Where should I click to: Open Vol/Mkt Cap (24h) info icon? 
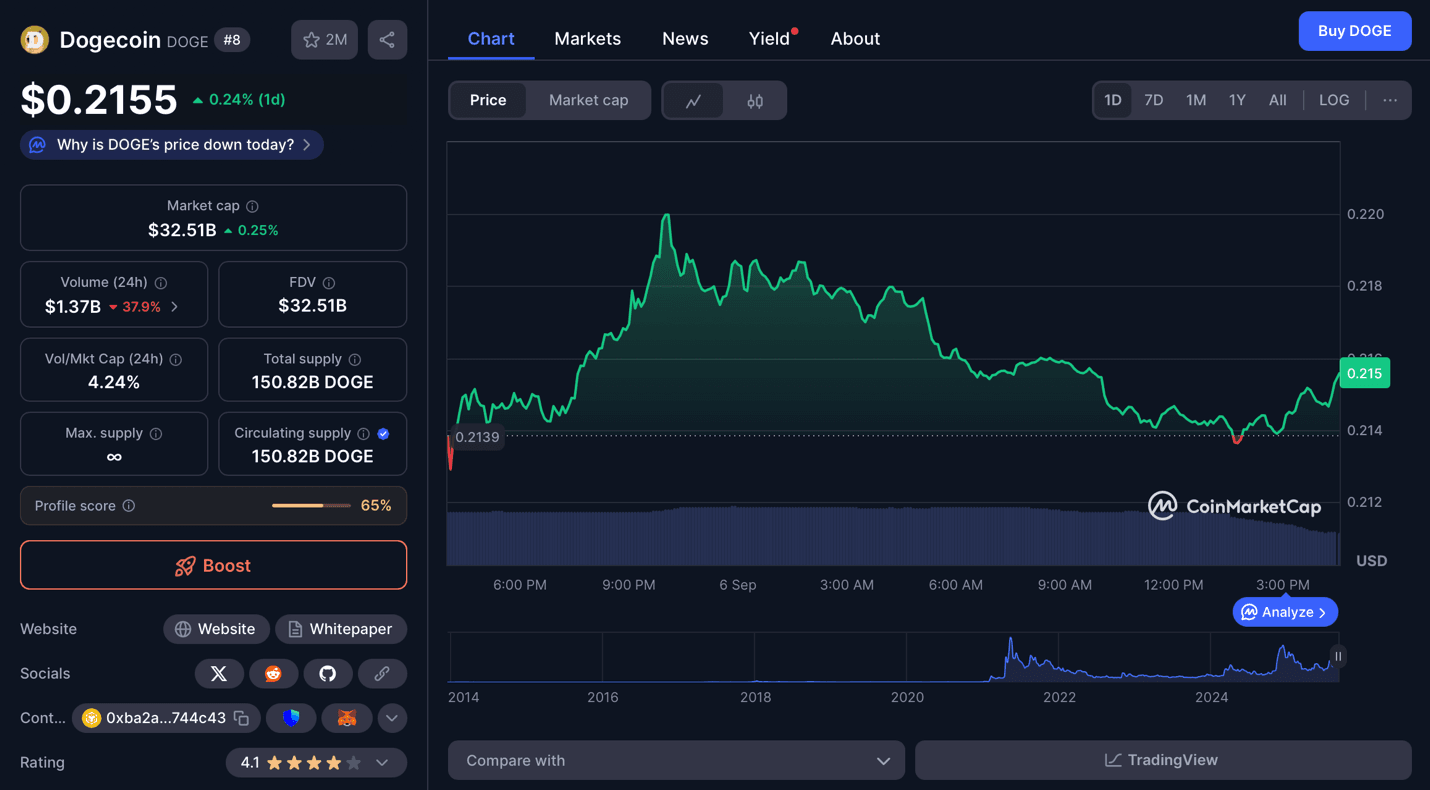[x=176, y=359]
